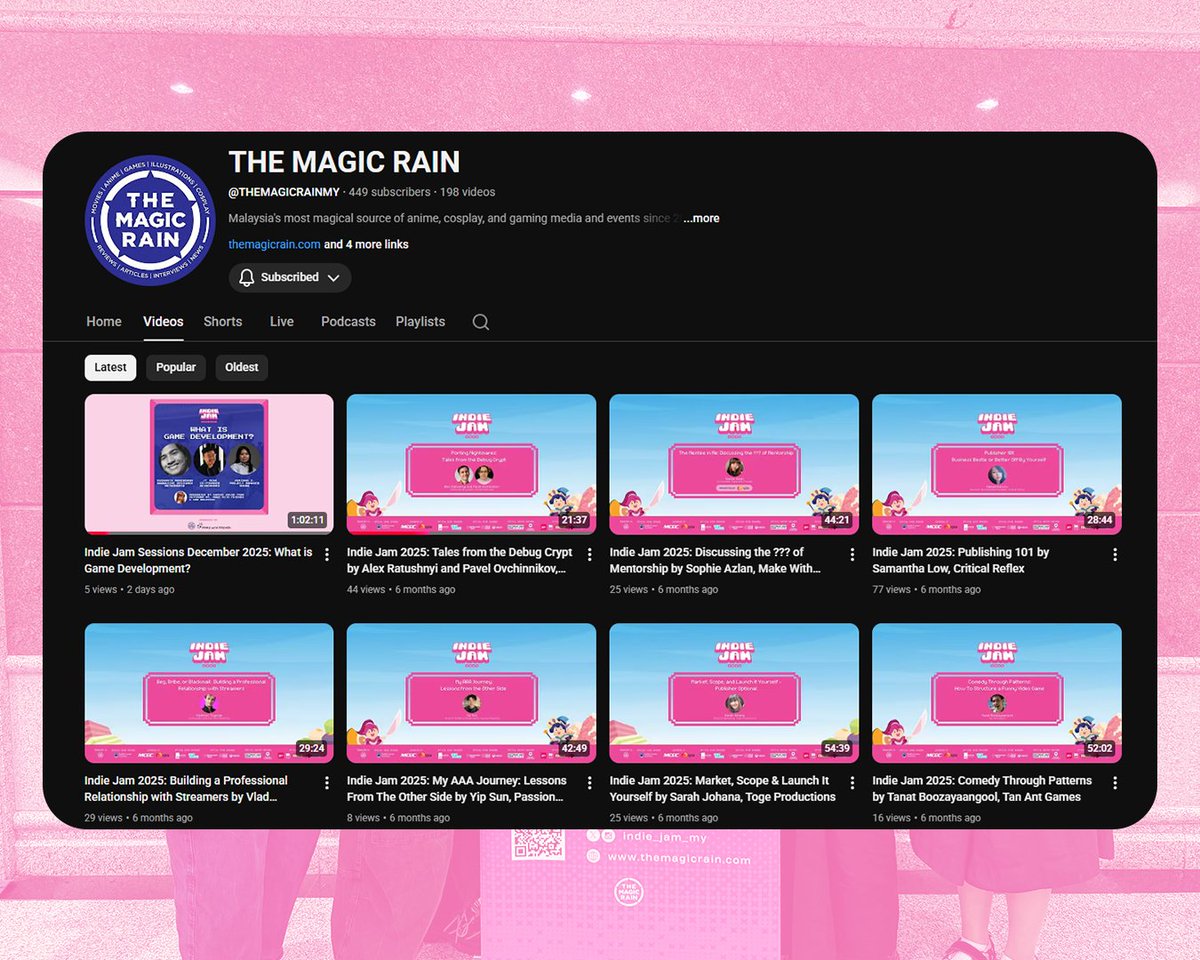Screen dimensions: 1200x960
Task: Click the bell icon on Subscribed button
Action: click(x=247, y=277)
